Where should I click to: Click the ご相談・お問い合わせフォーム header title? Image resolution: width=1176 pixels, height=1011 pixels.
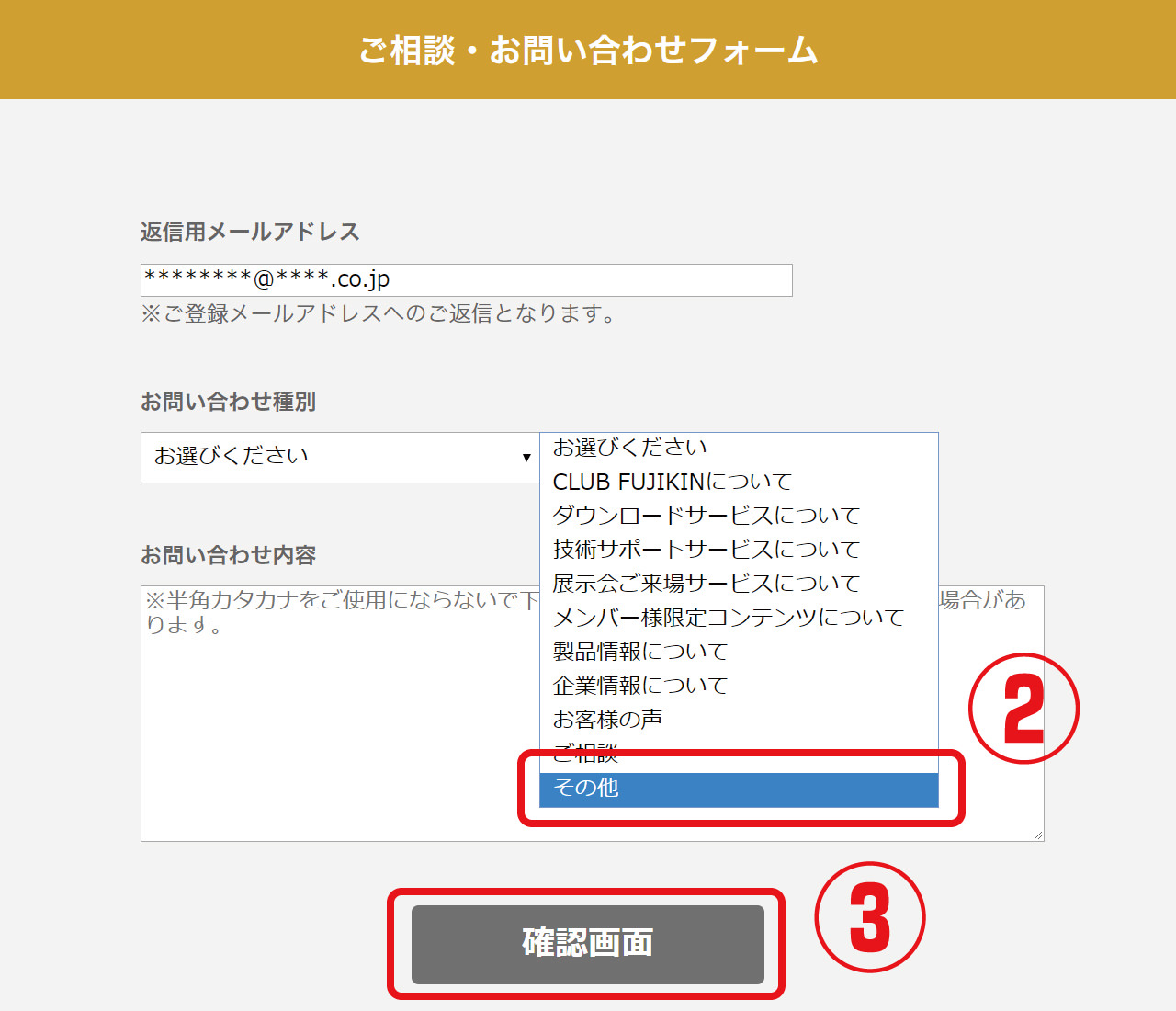(x=588, y=51)
